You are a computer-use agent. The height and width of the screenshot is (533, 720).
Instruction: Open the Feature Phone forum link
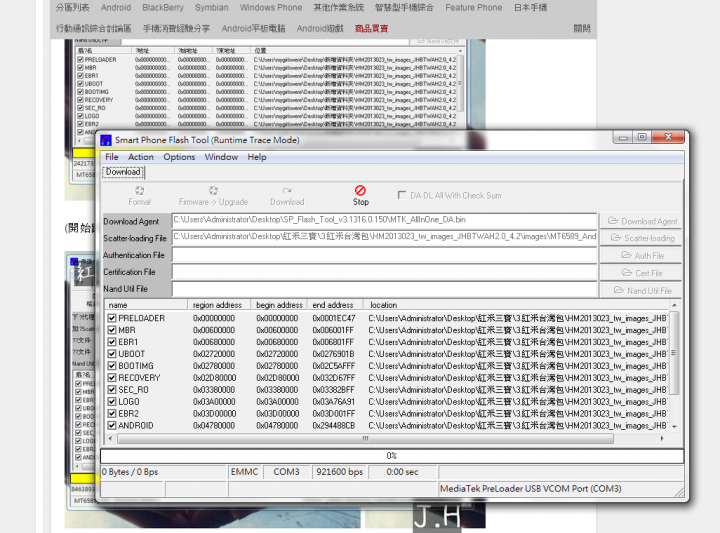click(x=473, y=8)
